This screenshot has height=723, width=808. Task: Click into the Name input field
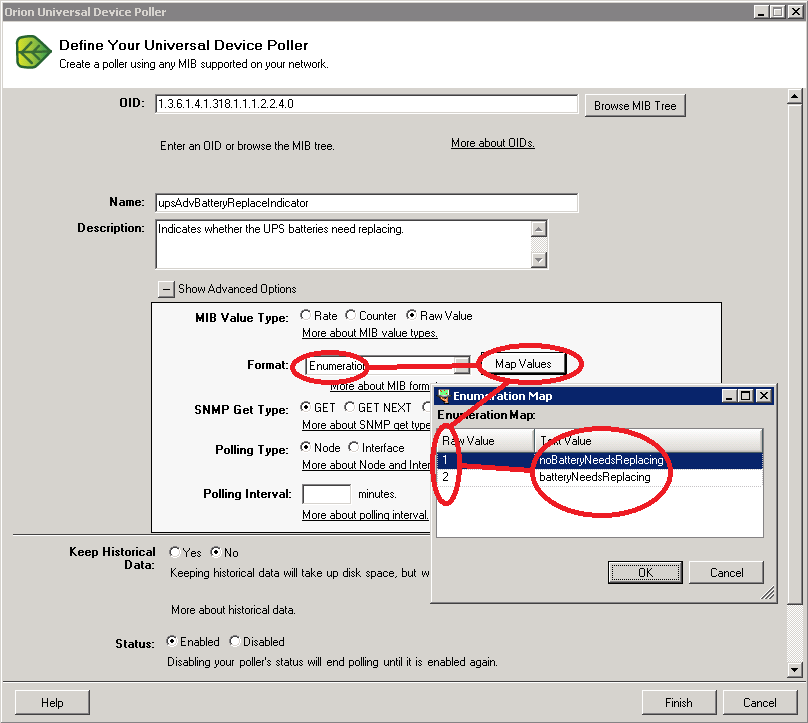pyautogui.click(x=366, y=203)
